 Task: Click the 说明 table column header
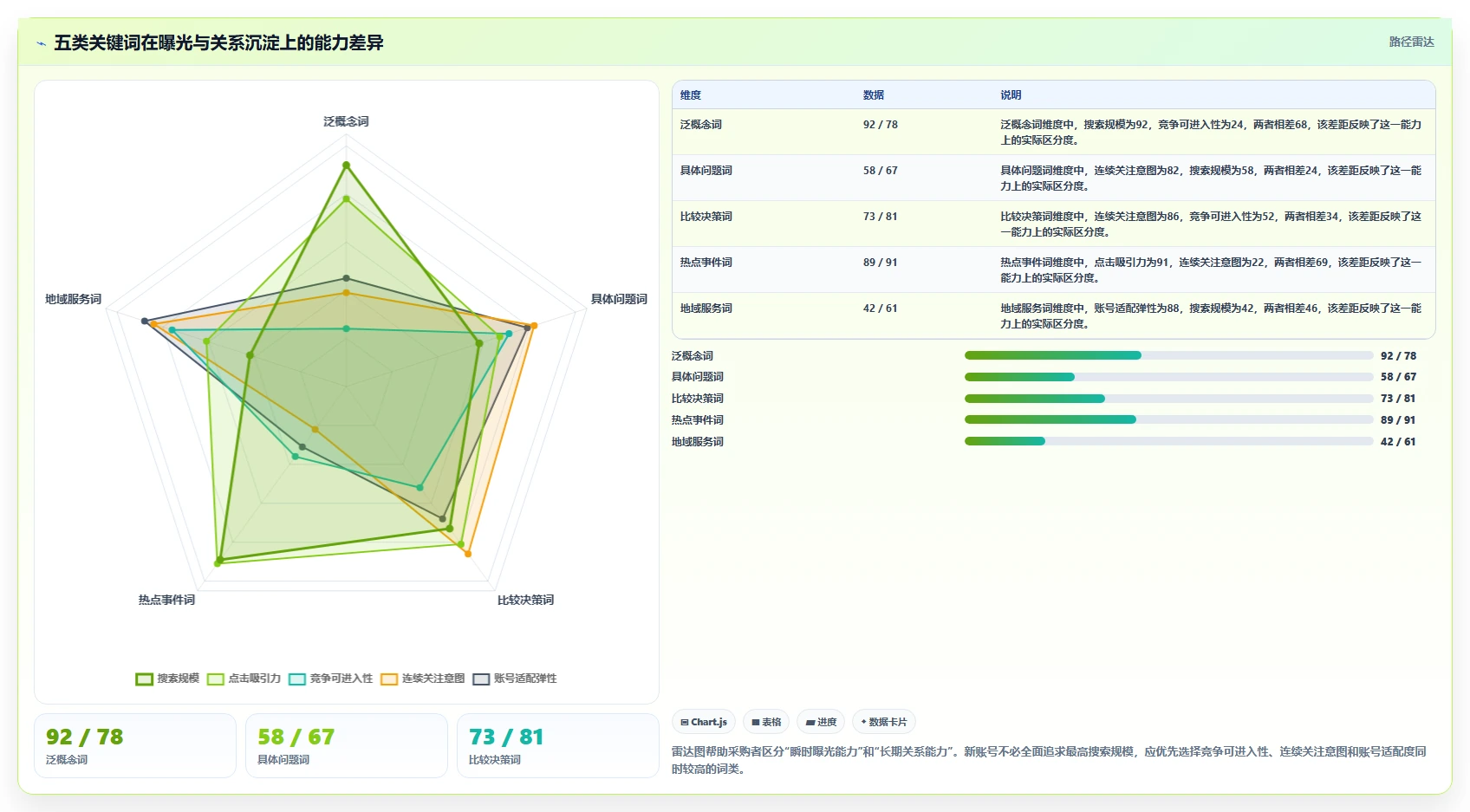pos(1011,95)
